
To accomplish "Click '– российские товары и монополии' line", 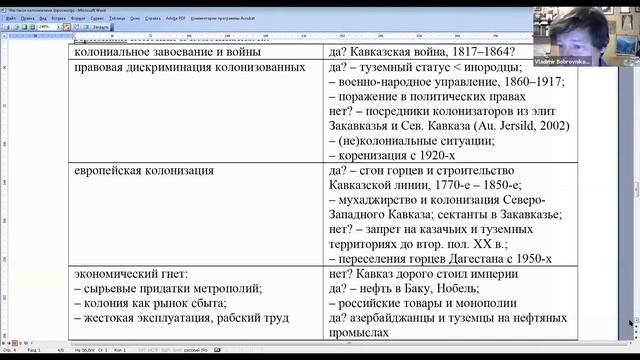I will pos(423,303).
